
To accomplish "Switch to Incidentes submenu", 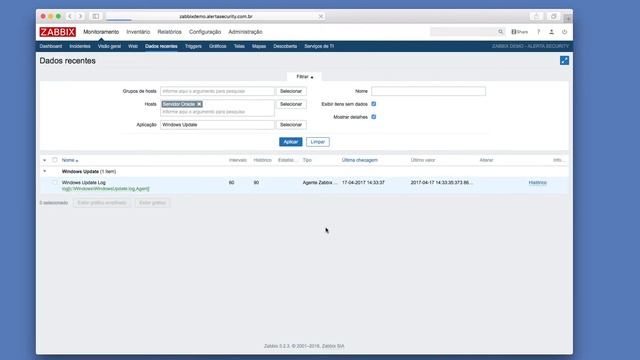I will (x=80, y=46).
